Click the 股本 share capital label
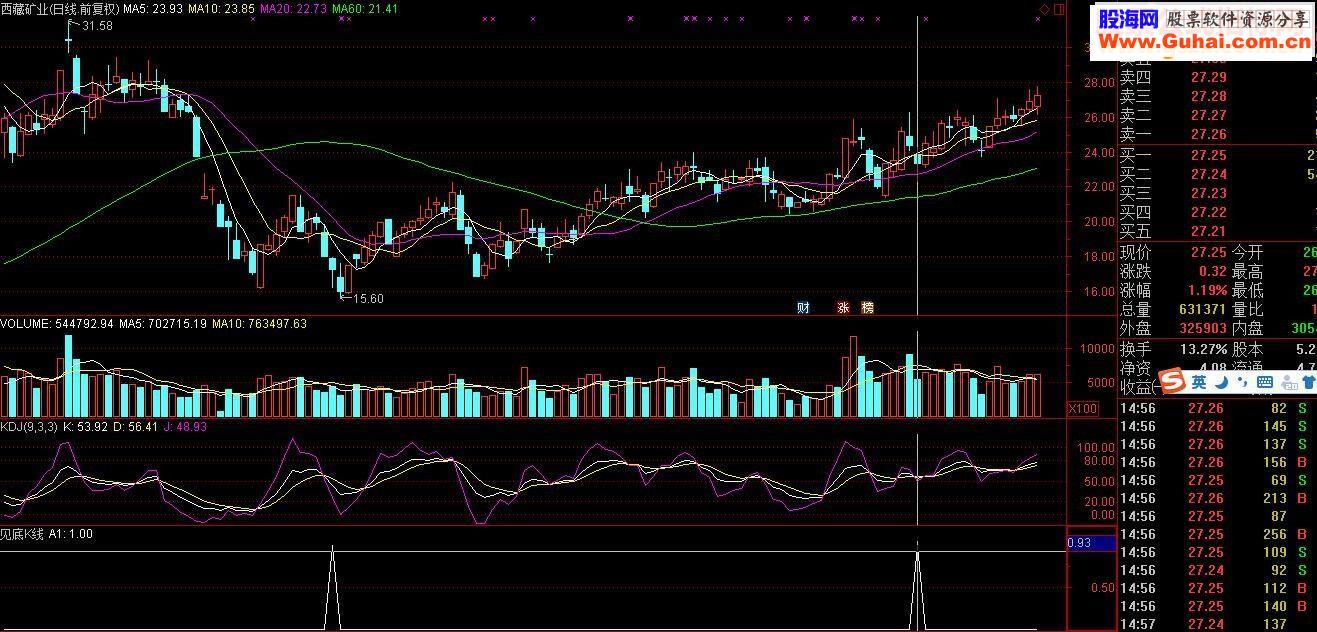 pyautogui.click(x=1246, y=349)
